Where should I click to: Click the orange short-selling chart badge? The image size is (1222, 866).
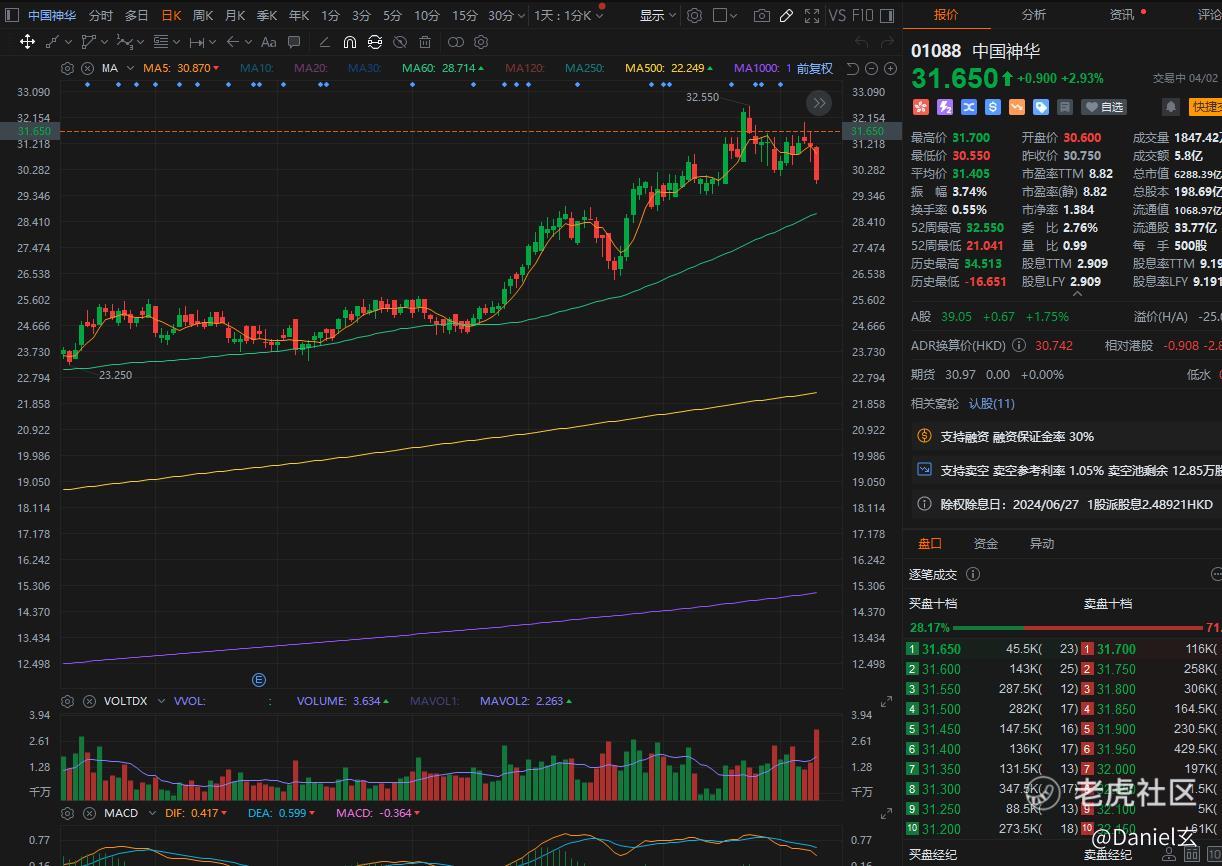click(1016, 107)
